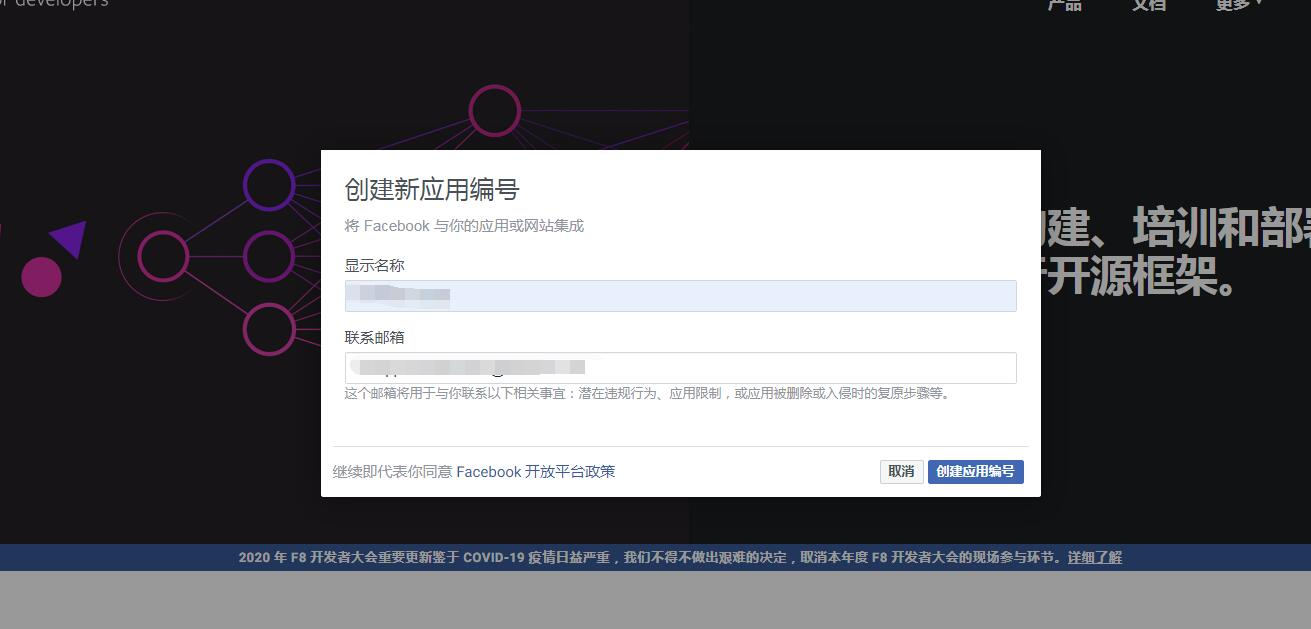
Task: Cancel the dialog with 取消 button
Action: (901, 471)
